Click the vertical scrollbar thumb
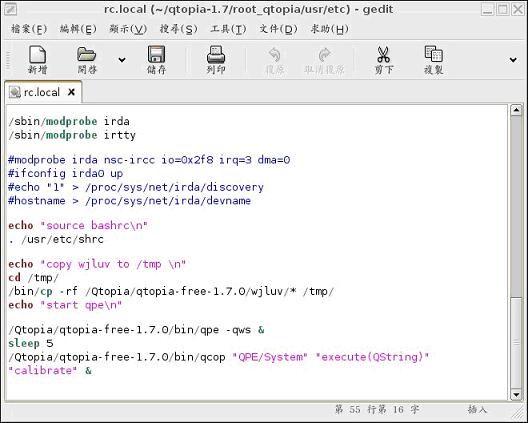 coord(516,343)
